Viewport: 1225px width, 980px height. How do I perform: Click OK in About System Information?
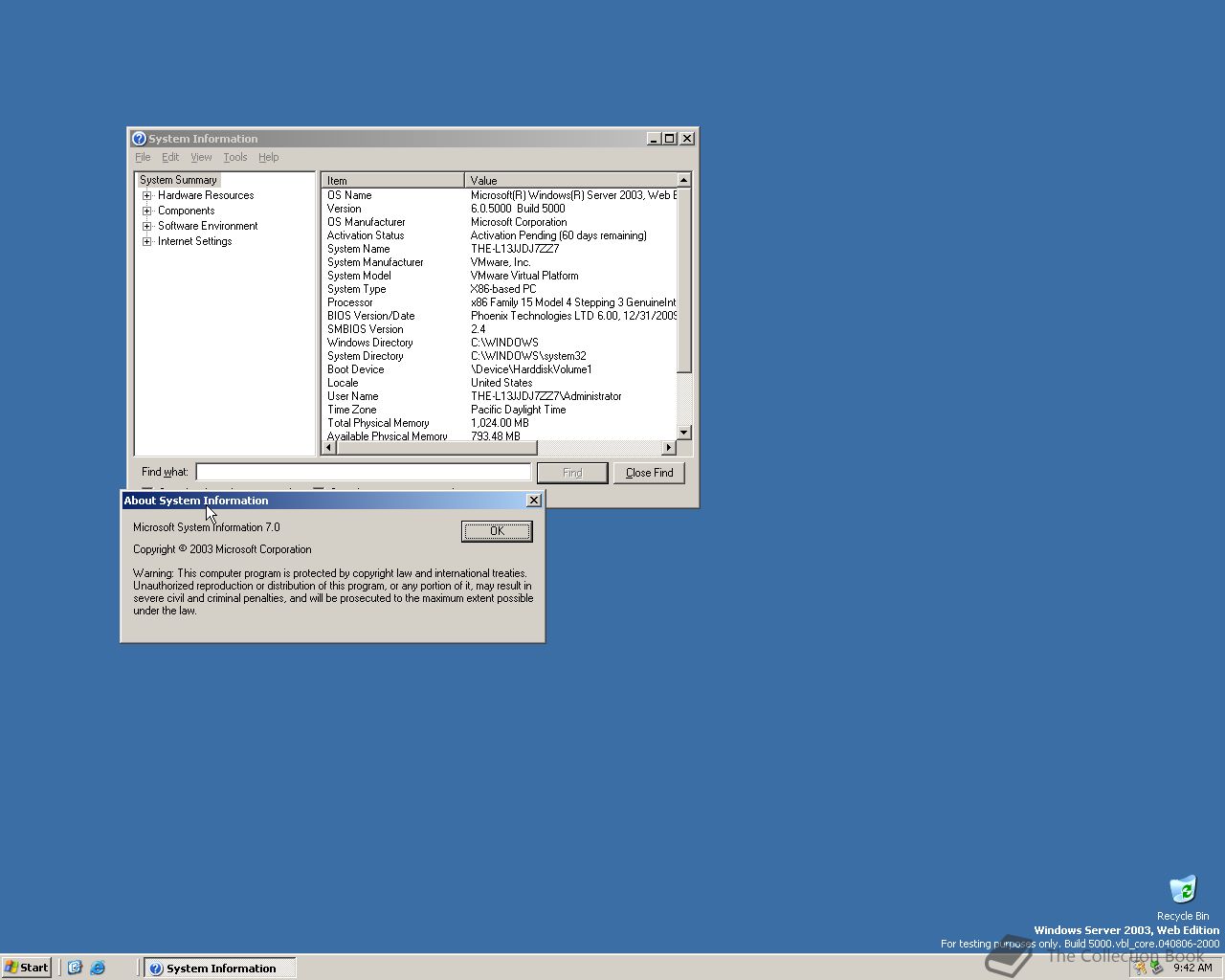pyautogui.click(x=497, y=531)
